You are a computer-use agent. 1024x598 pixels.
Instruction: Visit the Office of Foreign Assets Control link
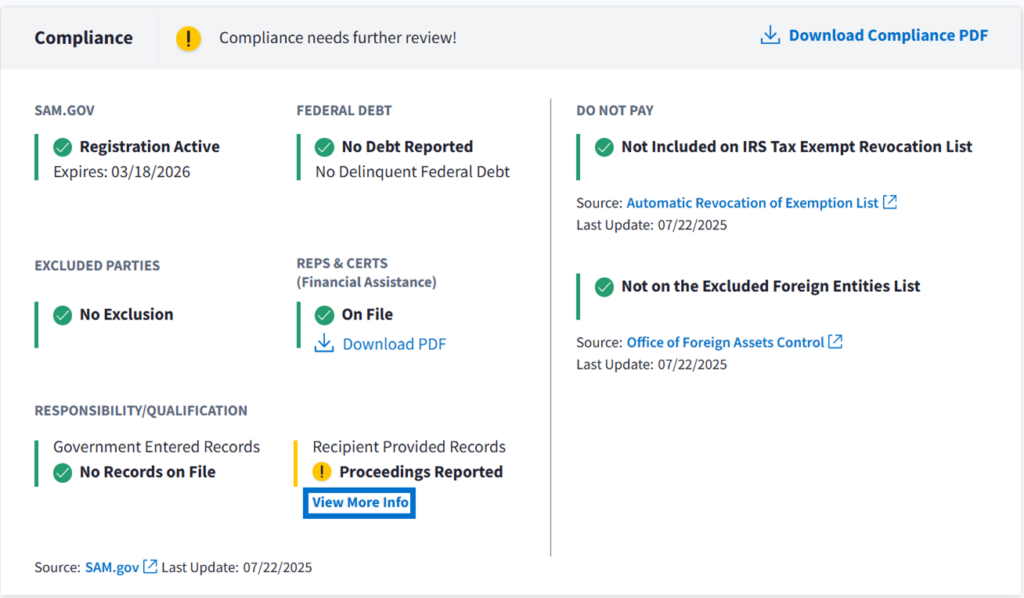click(725, 342)
